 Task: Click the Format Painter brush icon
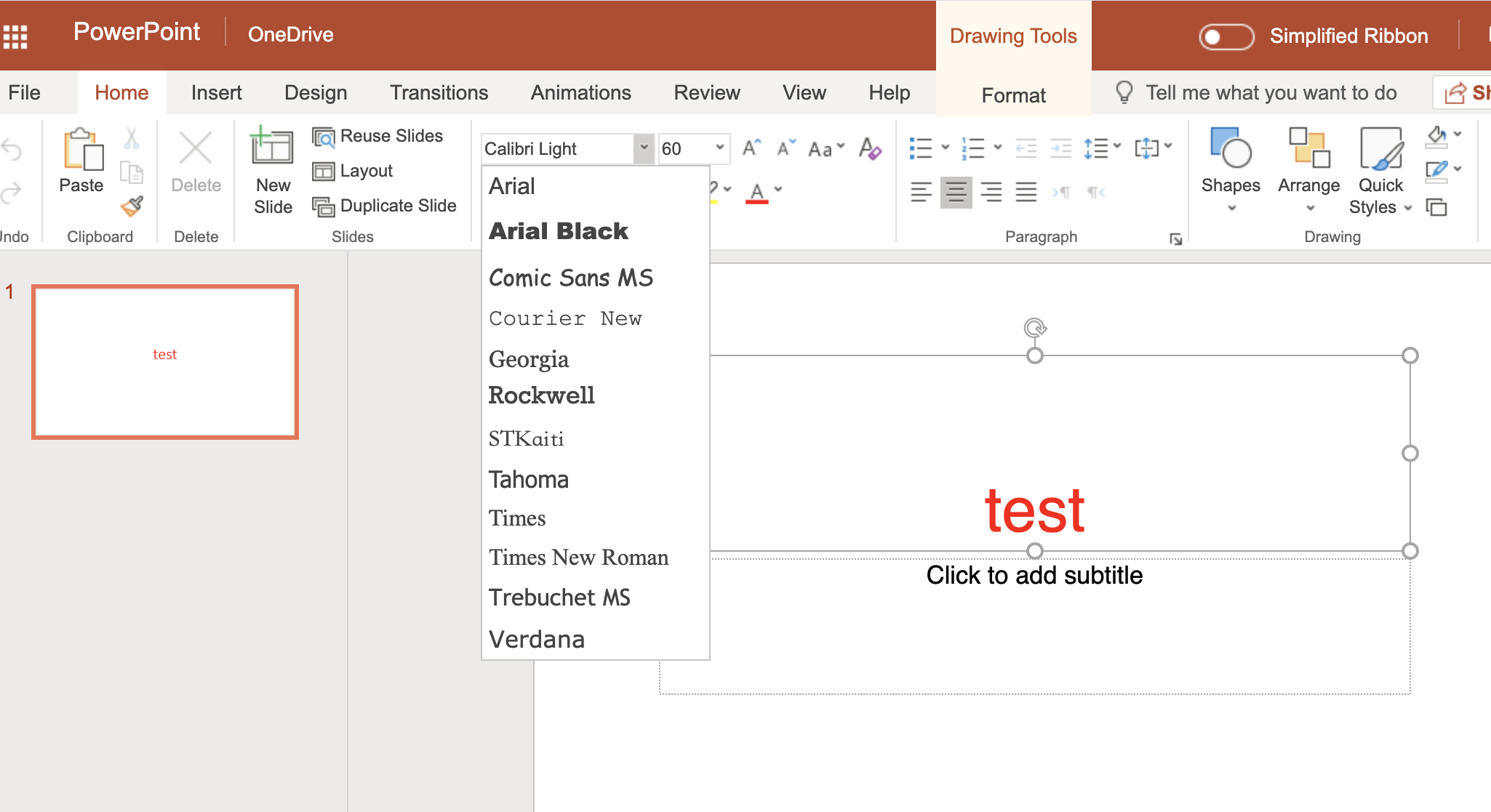point(132,206)
